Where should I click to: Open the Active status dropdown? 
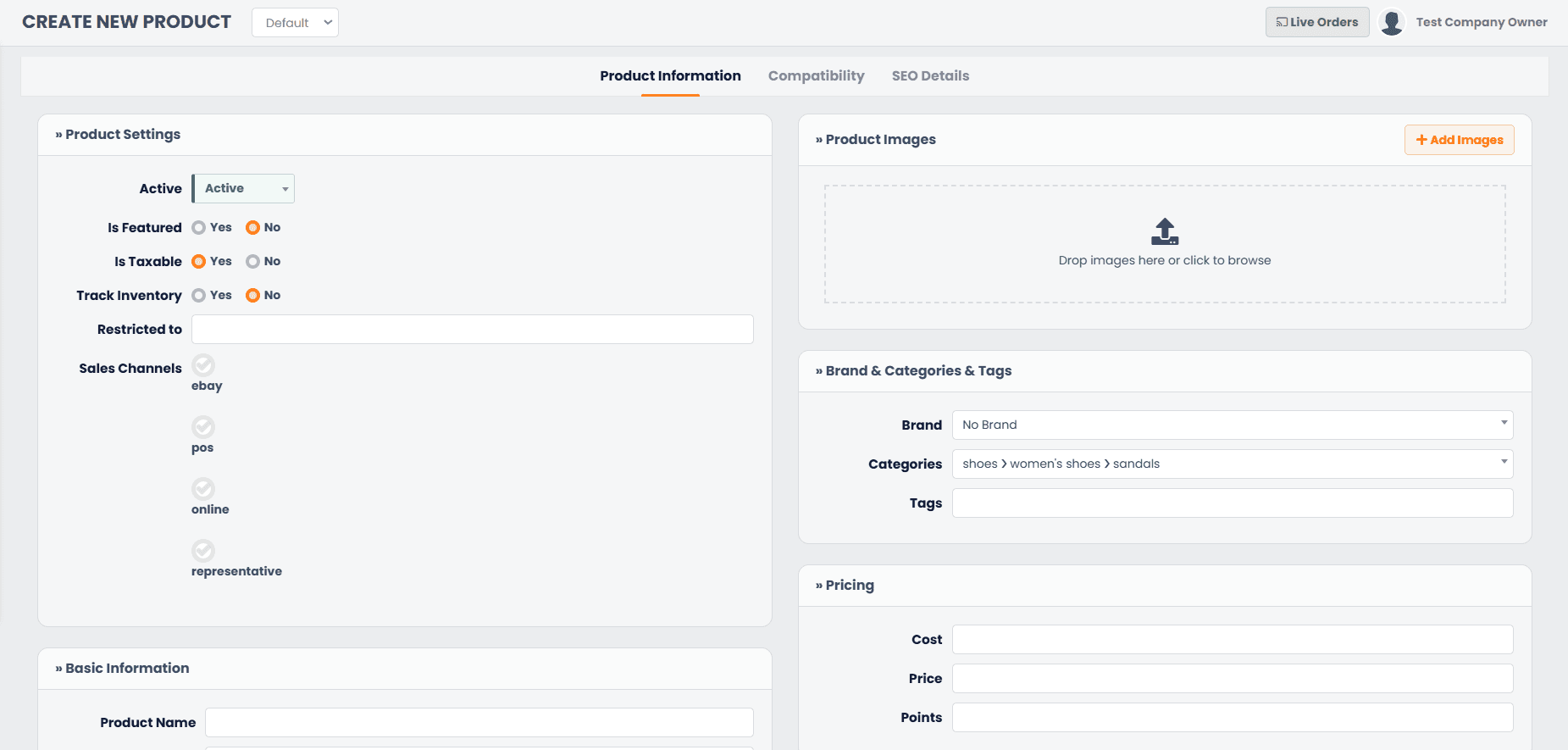244,188
